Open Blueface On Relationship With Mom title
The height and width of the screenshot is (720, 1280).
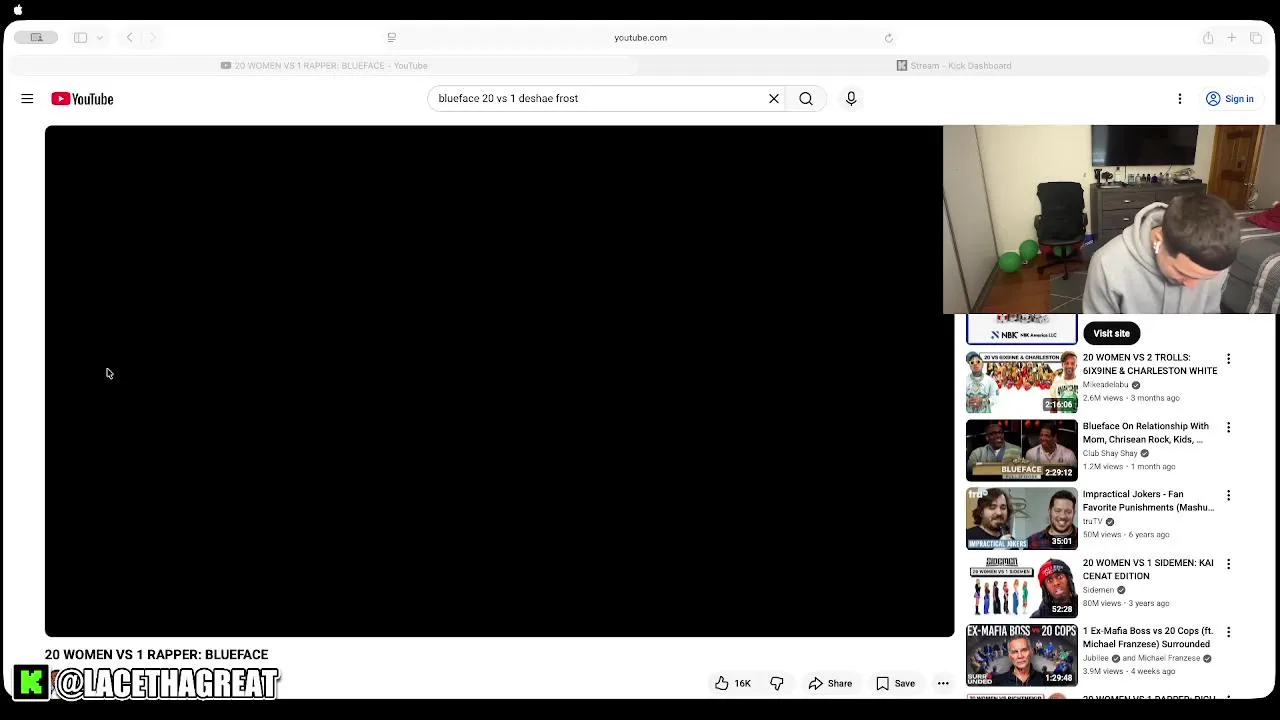click(x=1146, y=433)
